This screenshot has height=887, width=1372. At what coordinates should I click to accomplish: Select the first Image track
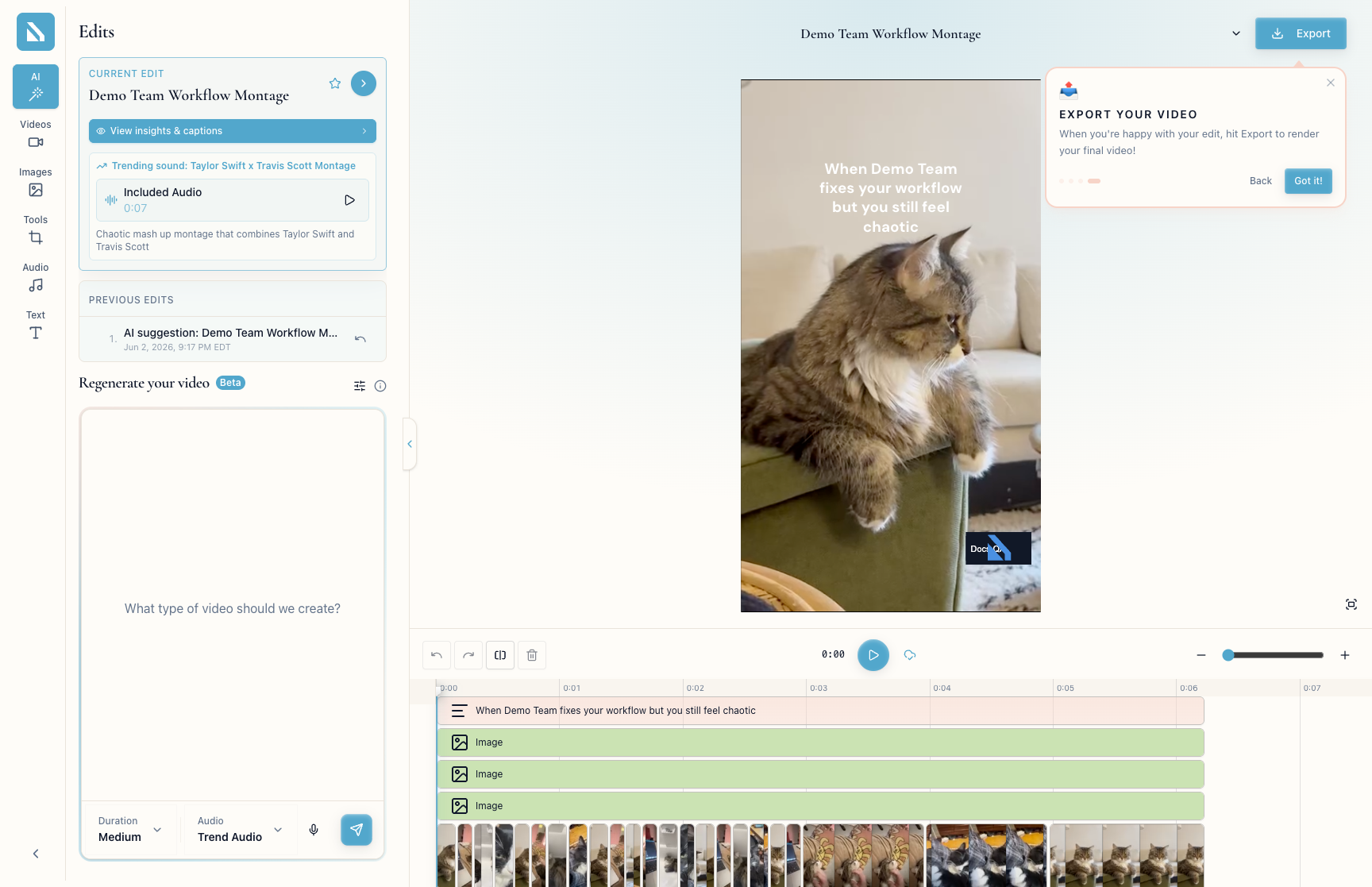click(821, 742)
